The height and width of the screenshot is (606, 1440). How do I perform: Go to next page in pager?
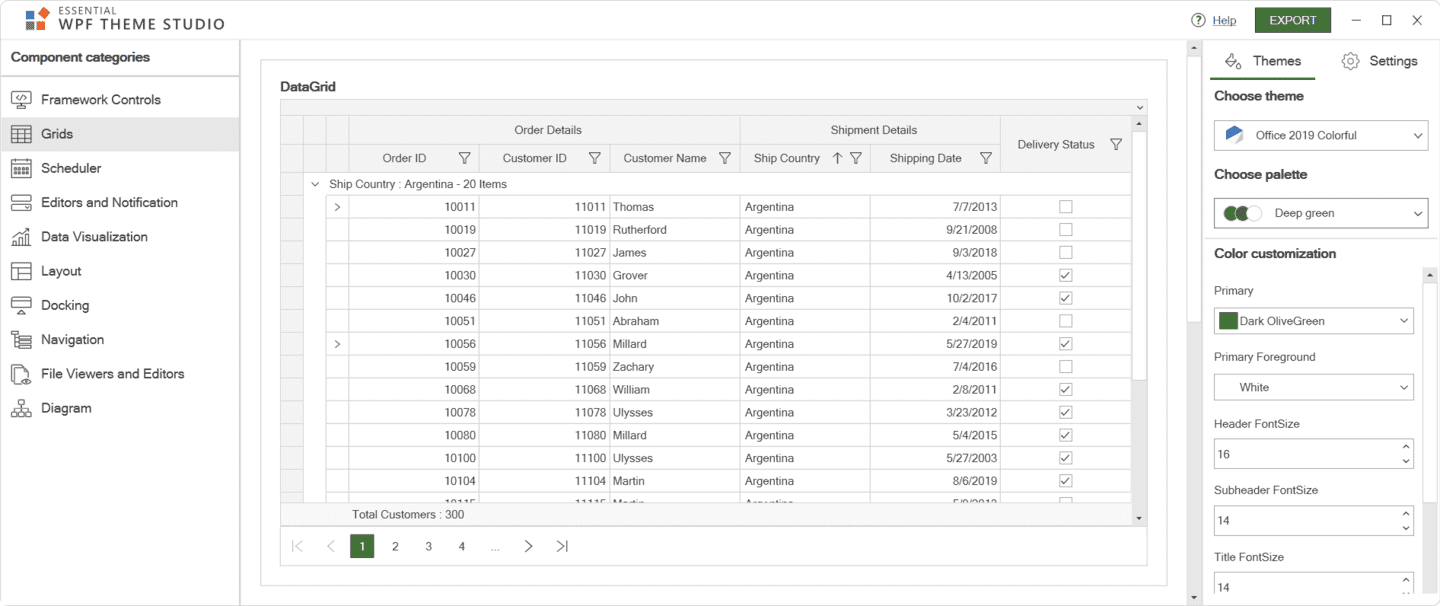(528, 546)
